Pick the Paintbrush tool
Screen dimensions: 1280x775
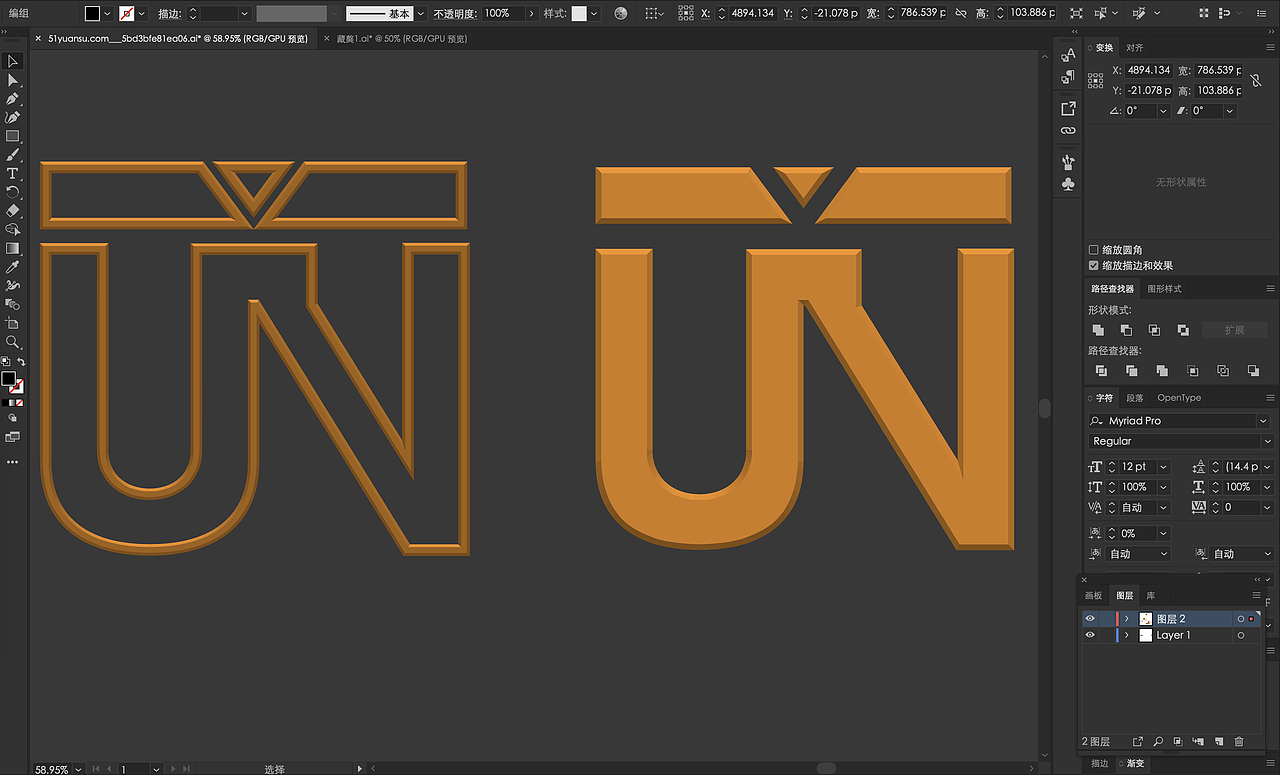[13, 155]
